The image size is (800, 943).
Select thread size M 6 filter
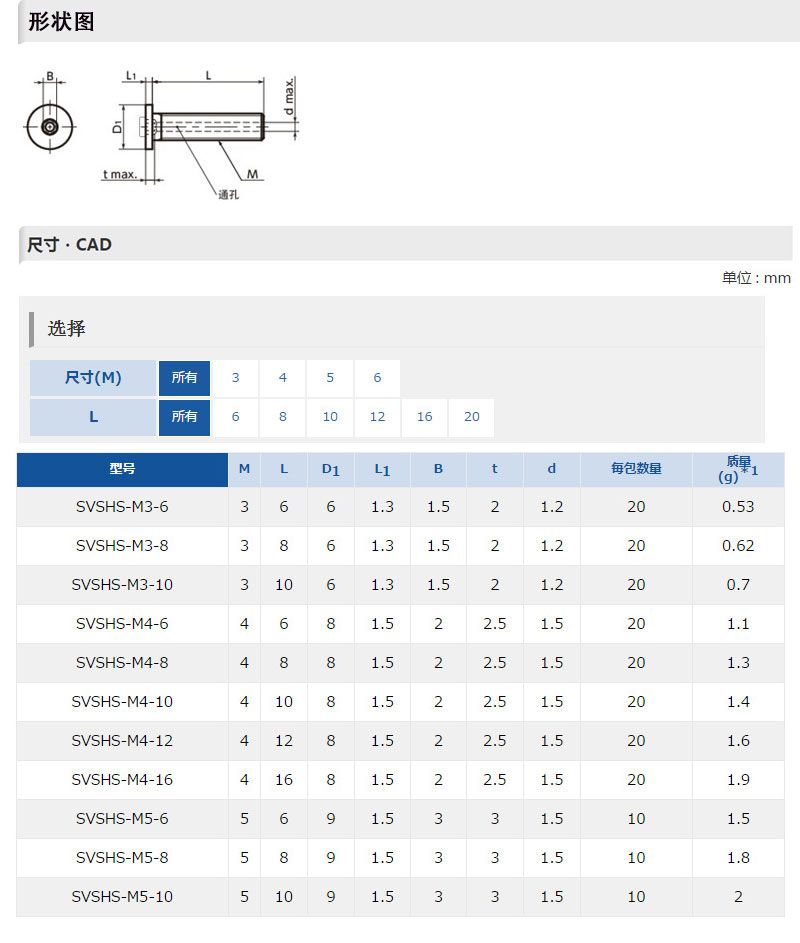point(377,378)
